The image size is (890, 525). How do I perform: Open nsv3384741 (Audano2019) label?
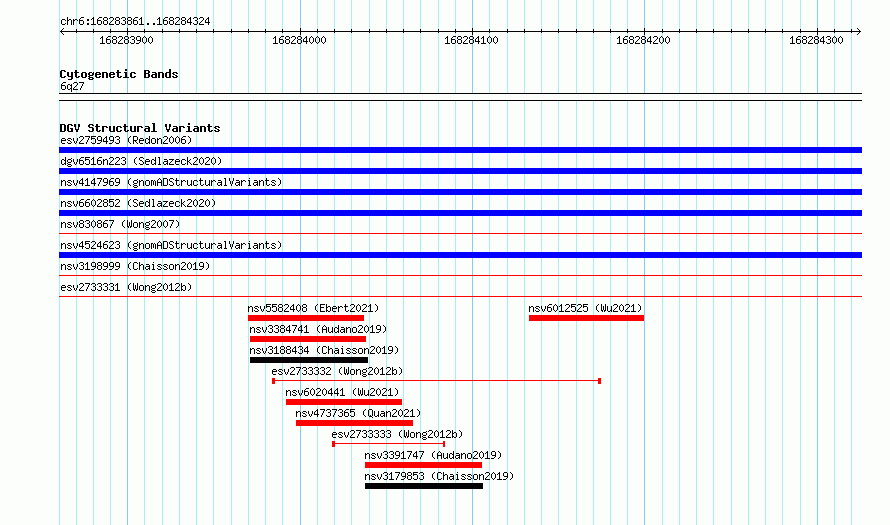point(318,329)
